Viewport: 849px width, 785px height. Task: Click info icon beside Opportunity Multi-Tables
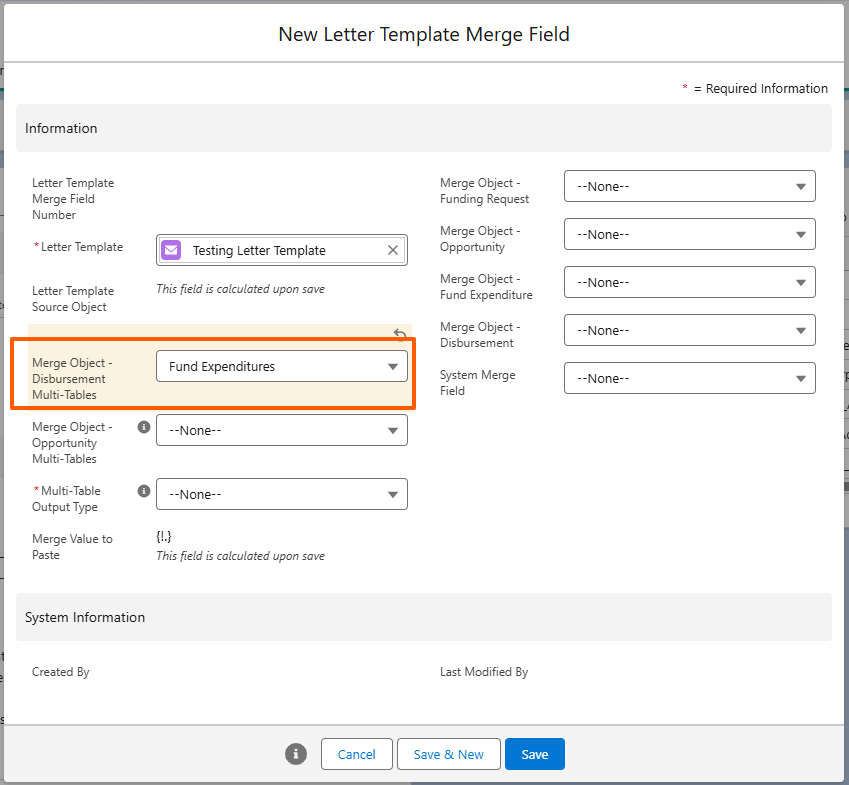click(x=143, y=427)
